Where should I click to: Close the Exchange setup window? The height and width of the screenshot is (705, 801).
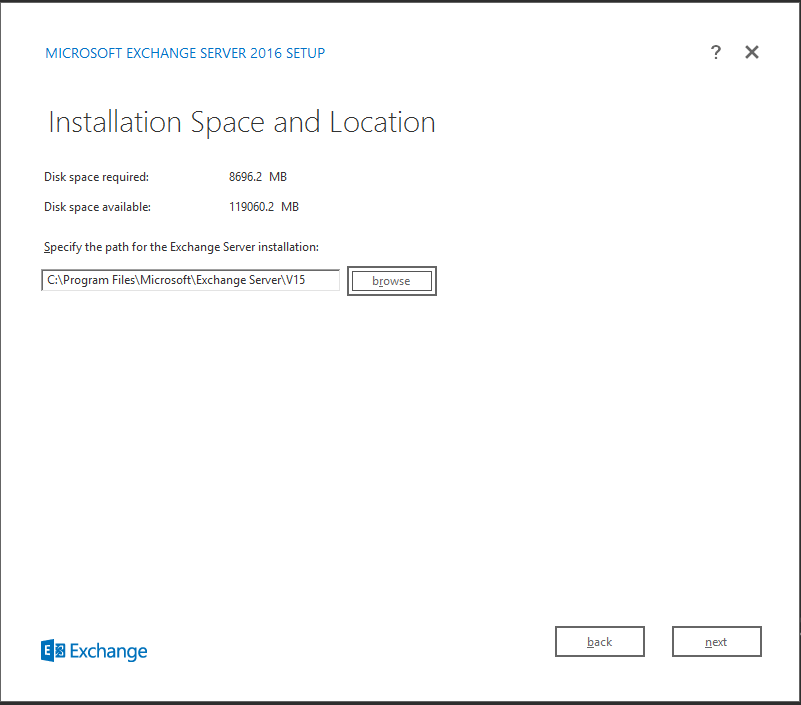751,52
